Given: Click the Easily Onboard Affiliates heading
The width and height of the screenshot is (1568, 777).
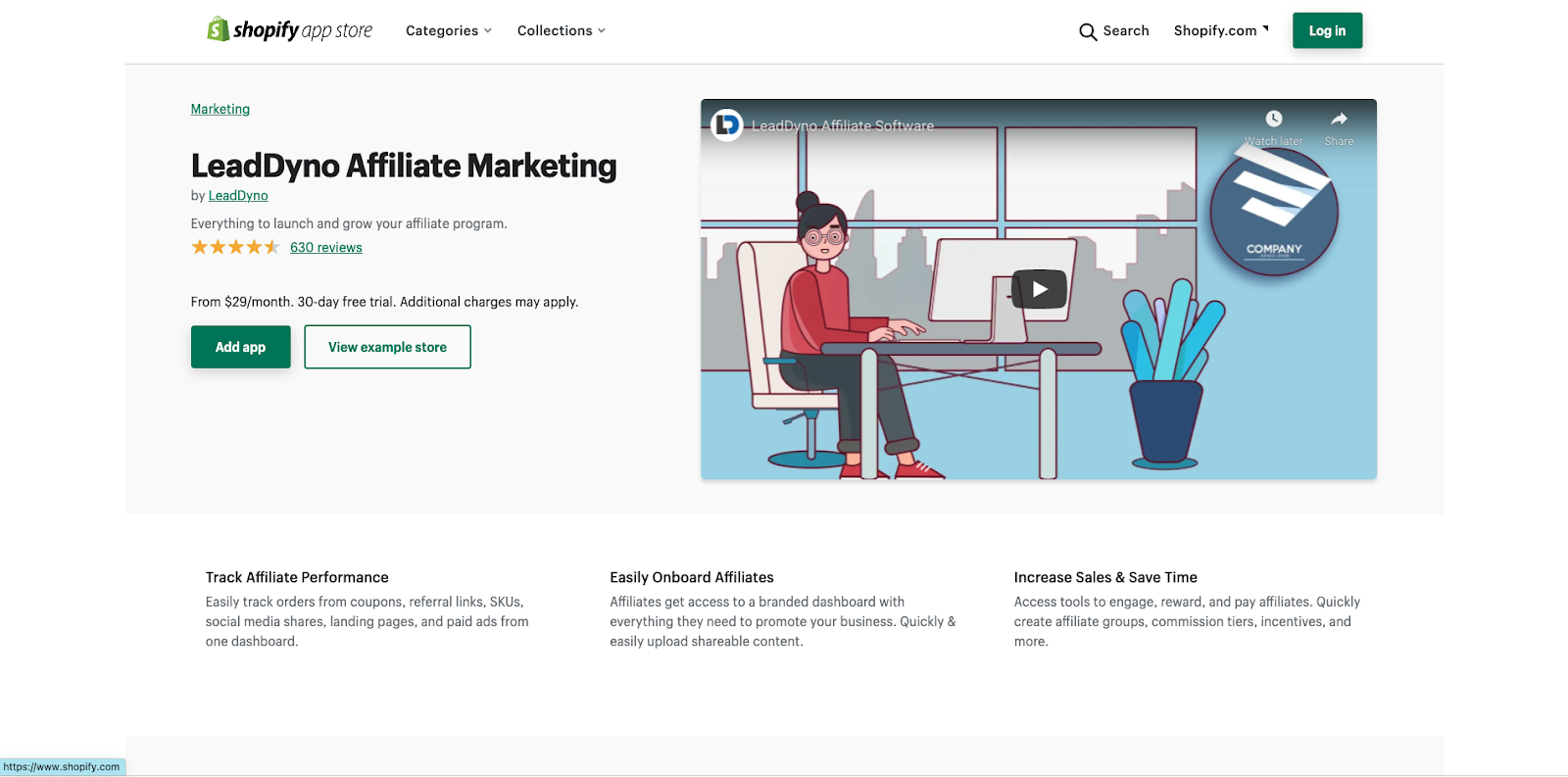Looking at the screenshot, I should (x=692, y=577).
